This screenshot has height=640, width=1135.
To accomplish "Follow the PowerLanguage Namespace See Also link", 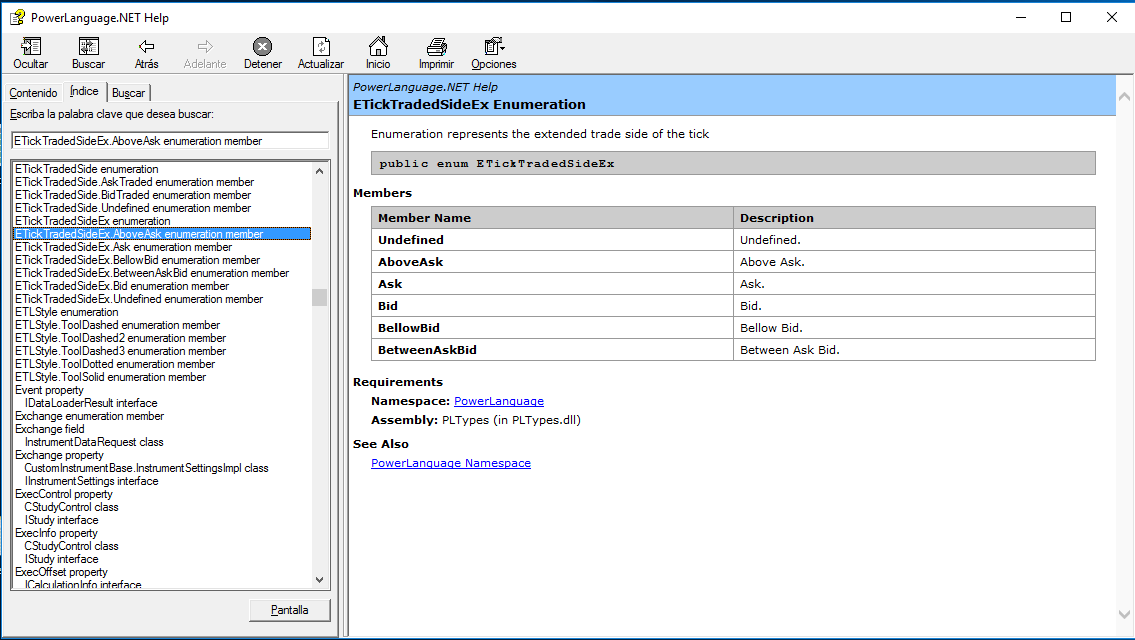I will click(x=451, y=463).
